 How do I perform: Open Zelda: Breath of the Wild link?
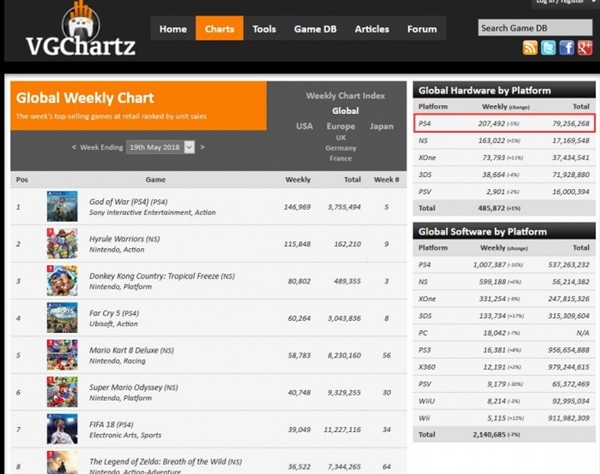tap(165, 461)
